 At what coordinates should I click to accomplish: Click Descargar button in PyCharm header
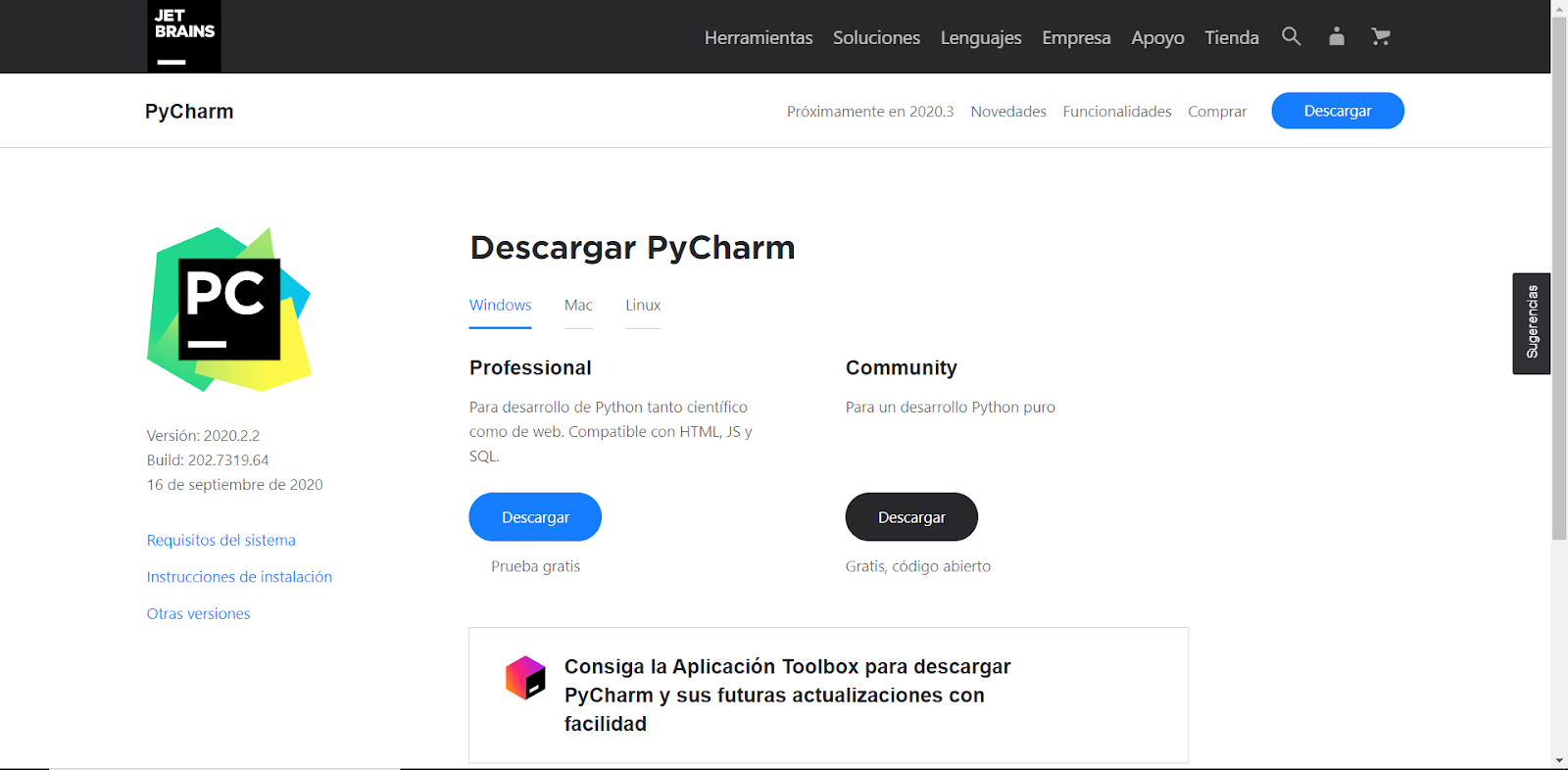1338,111
